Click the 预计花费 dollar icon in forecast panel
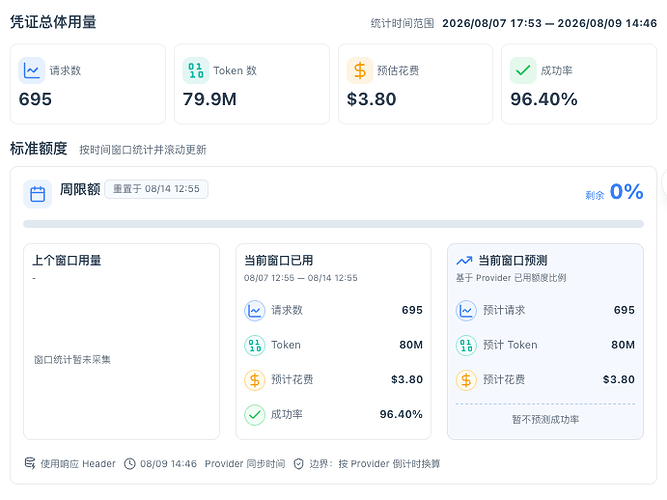Image resolution: width=667 pixels, height=500 pixels. click(x=466, y=380)
